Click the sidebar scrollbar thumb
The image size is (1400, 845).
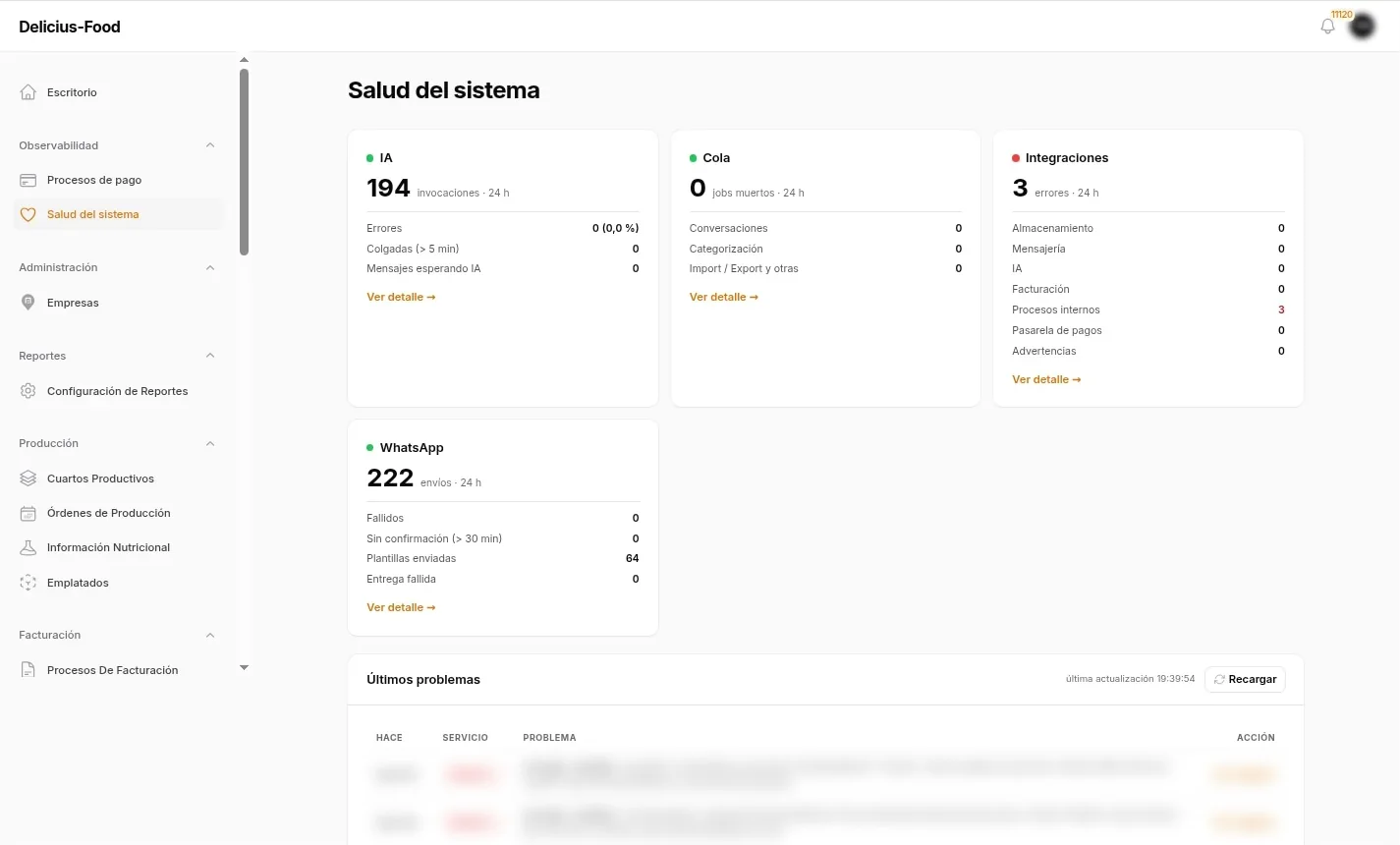244,162
